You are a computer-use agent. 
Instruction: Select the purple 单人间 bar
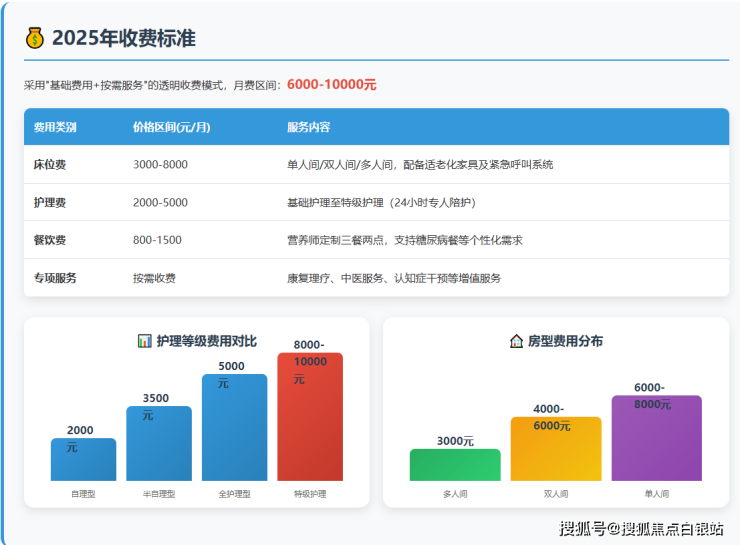point(656,440)
